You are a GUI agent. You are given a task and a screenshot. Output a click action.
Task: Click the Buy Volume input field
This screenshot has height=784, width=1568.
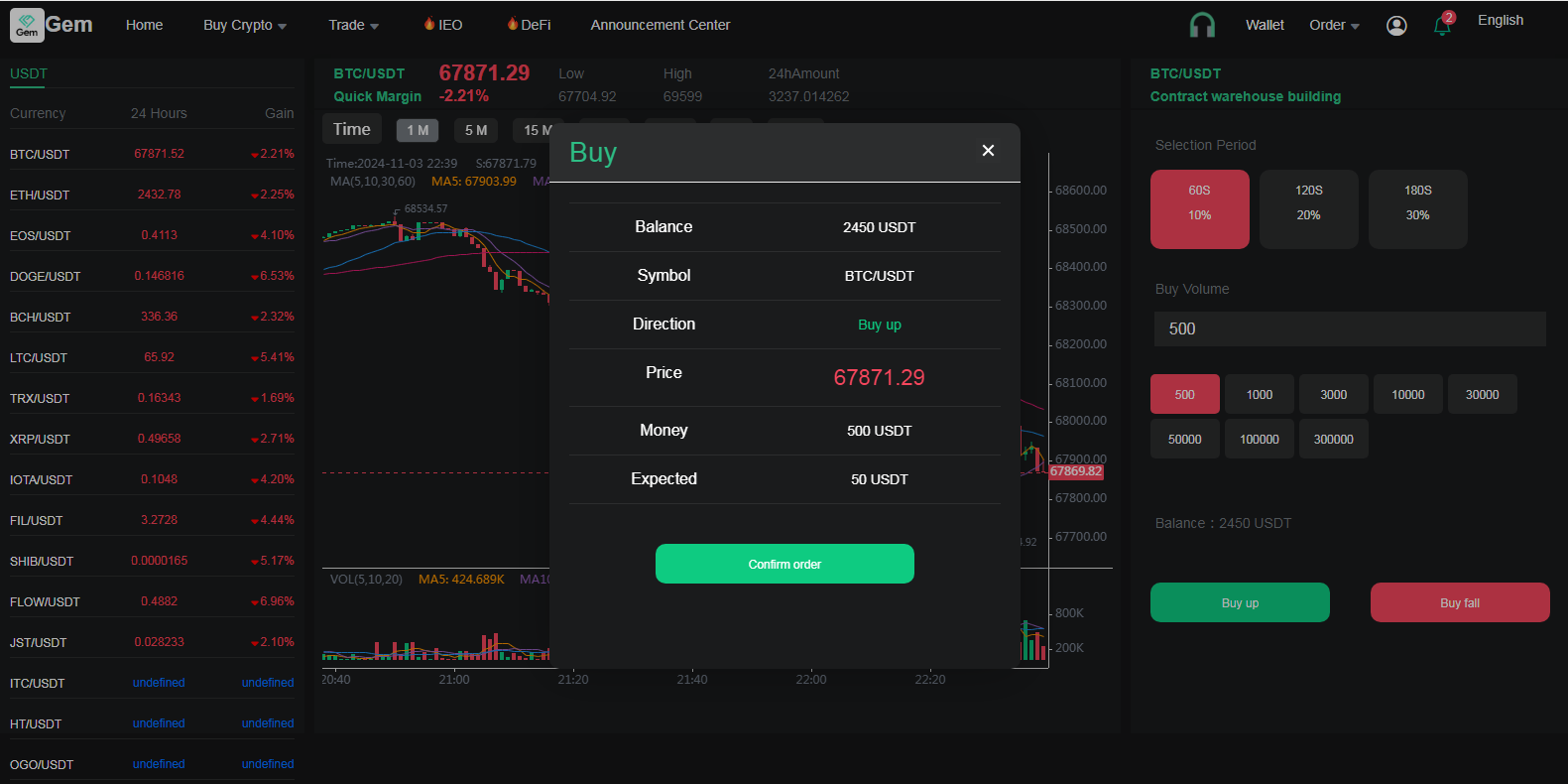click(1349, 328)
